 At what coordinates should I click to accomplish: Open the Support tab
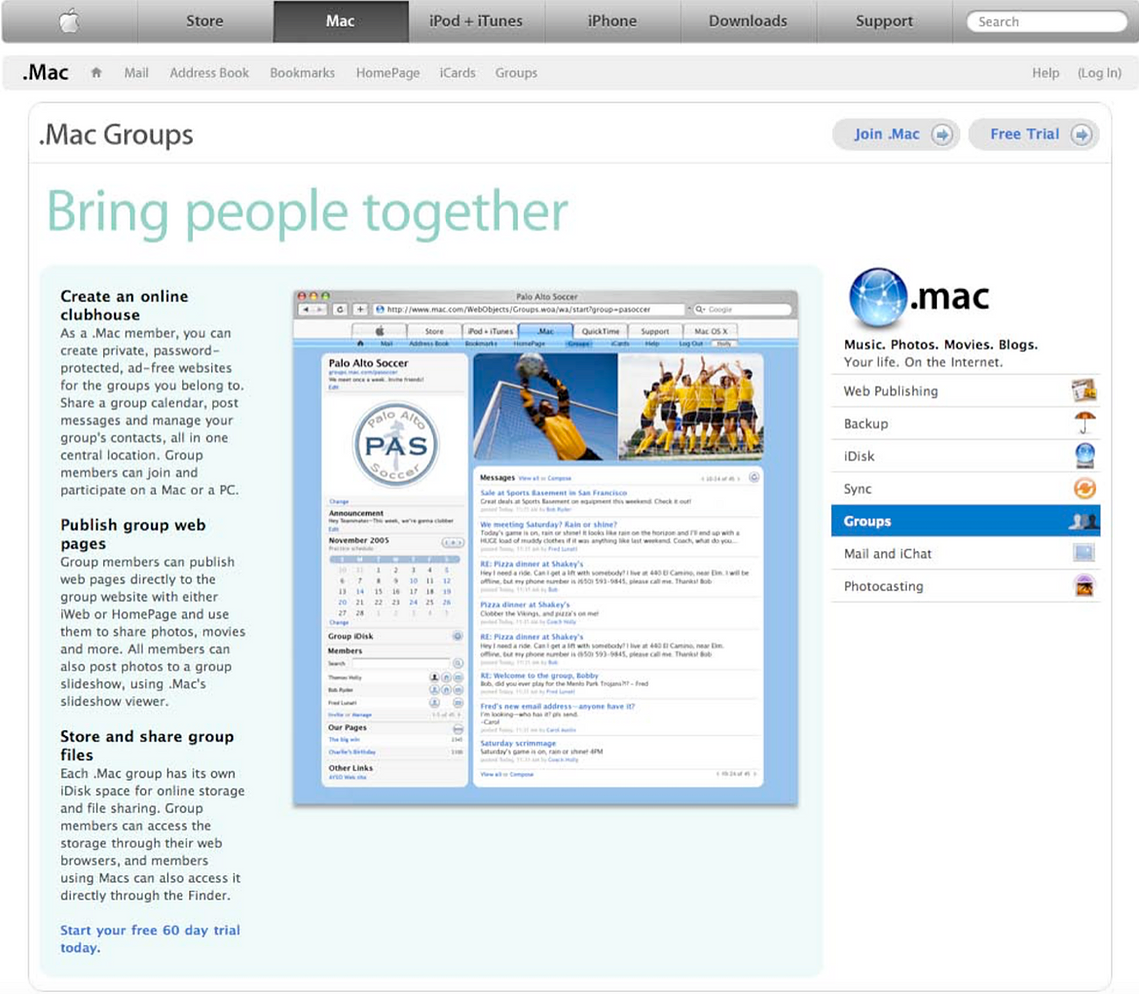pos(884,21)
